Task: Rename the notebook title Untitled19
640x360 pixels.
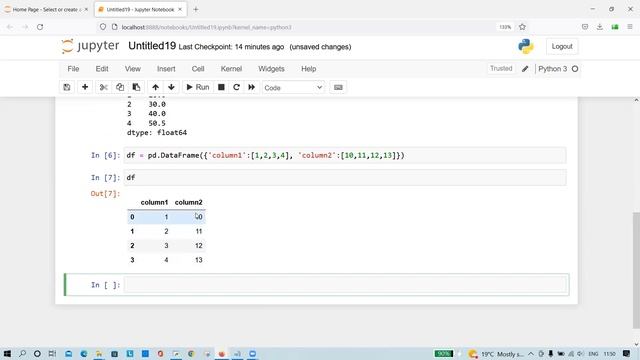Action: [152, 46]
